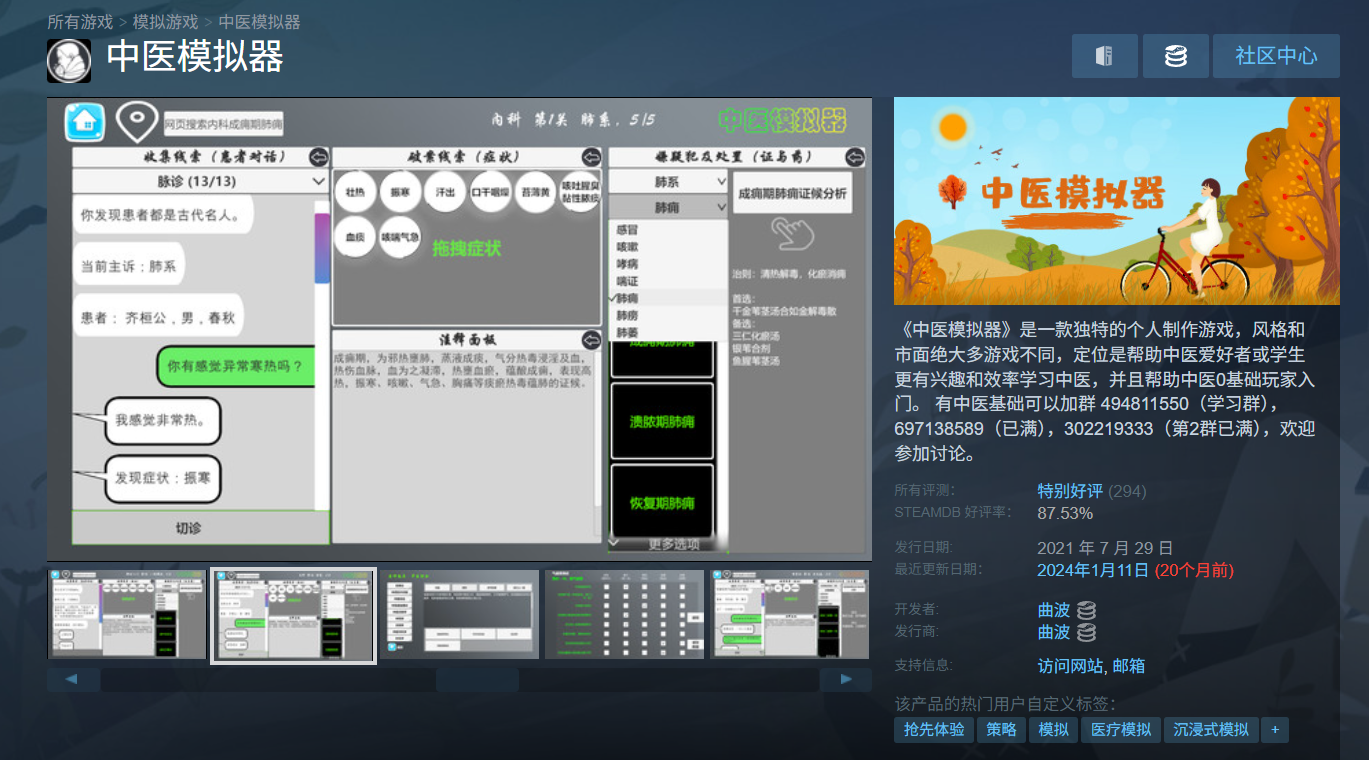Click the thumbnail strip horizontal scrollbar handle
This screenshot has height=760, width=1369.
pyautogui.click(x=477, y=680)
